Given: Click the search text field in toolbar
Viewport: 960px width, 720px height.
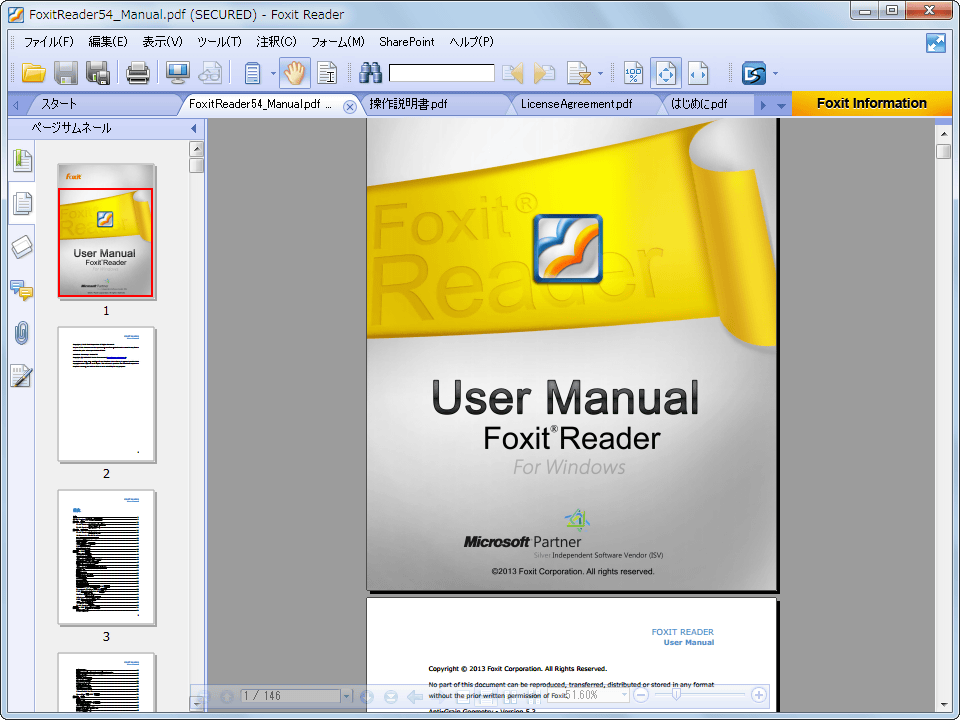Looking at the screenshot, I should click(441, 73).
